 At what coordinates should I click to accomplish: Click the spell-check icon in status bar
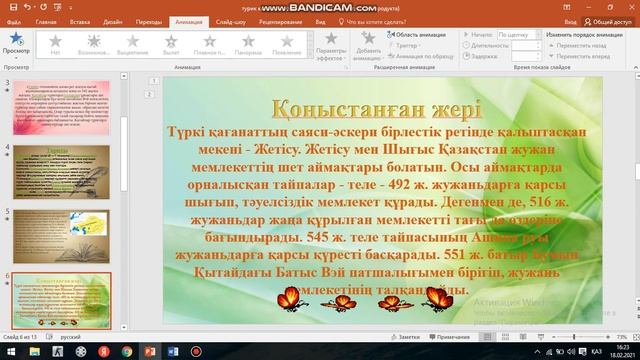(49, 337)
